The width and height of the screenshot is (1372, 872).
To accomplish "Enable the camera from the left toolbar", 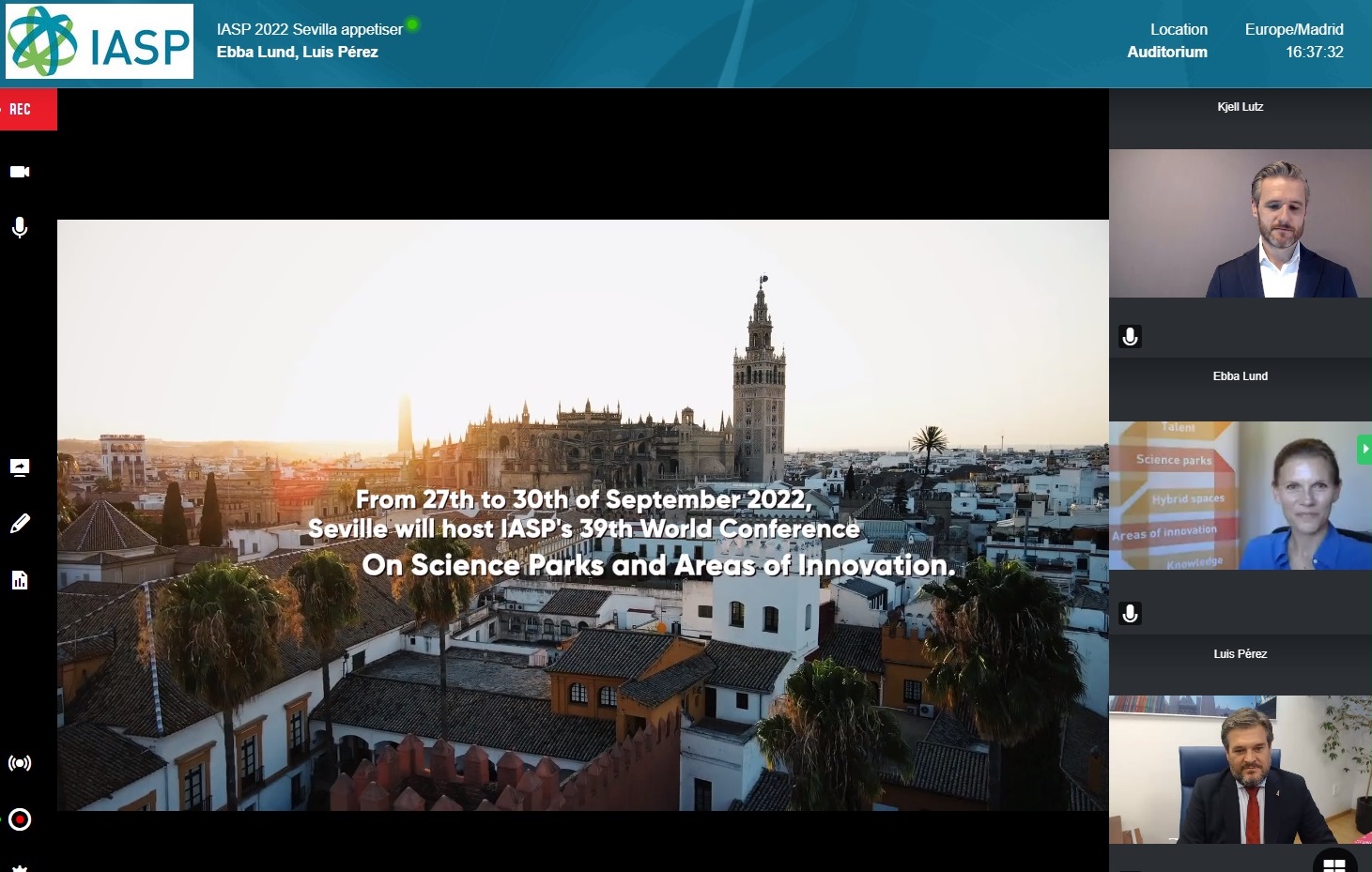I will click(20, 171).
